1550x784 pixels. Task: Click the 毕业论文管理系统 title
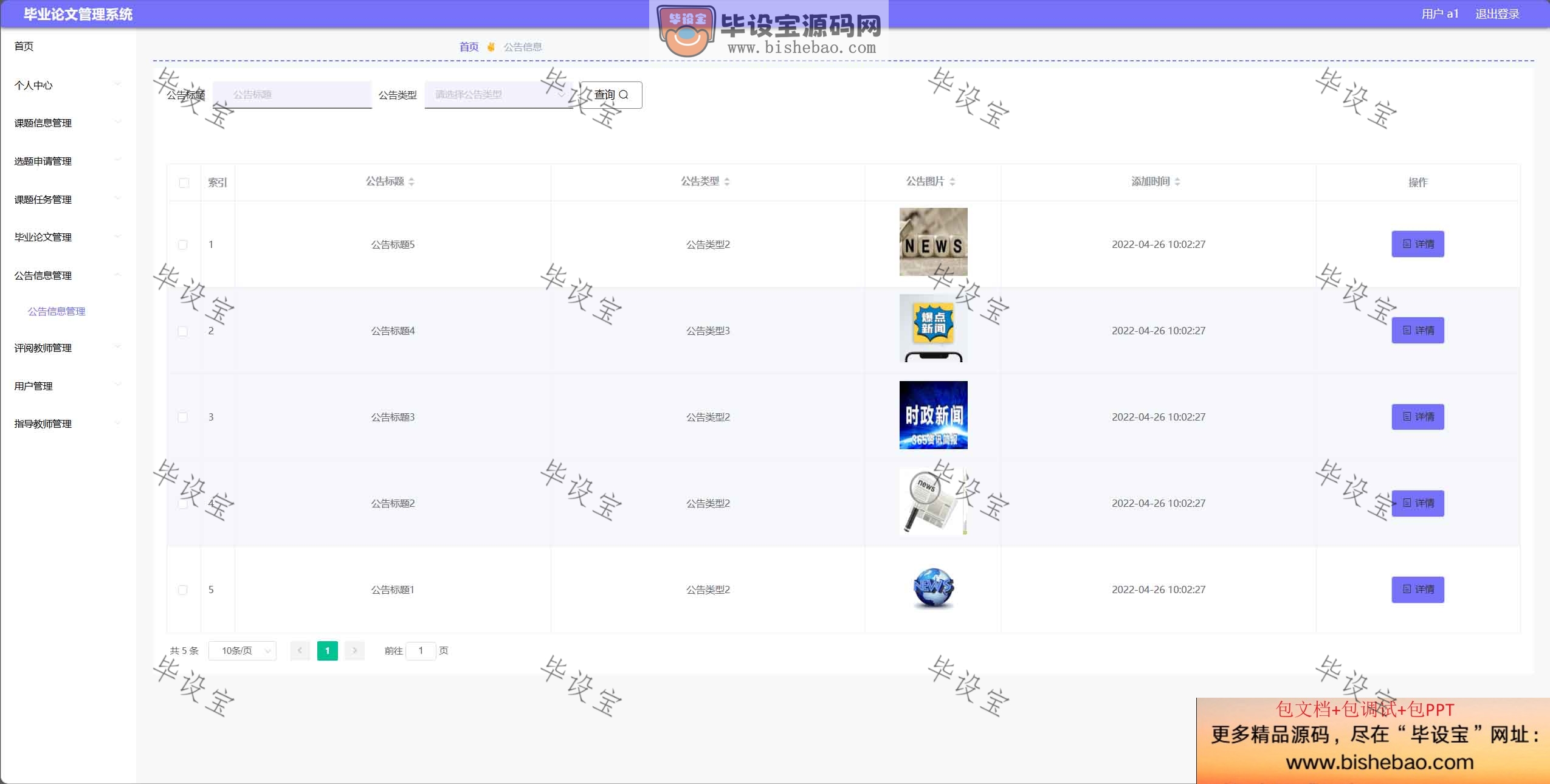78,15
